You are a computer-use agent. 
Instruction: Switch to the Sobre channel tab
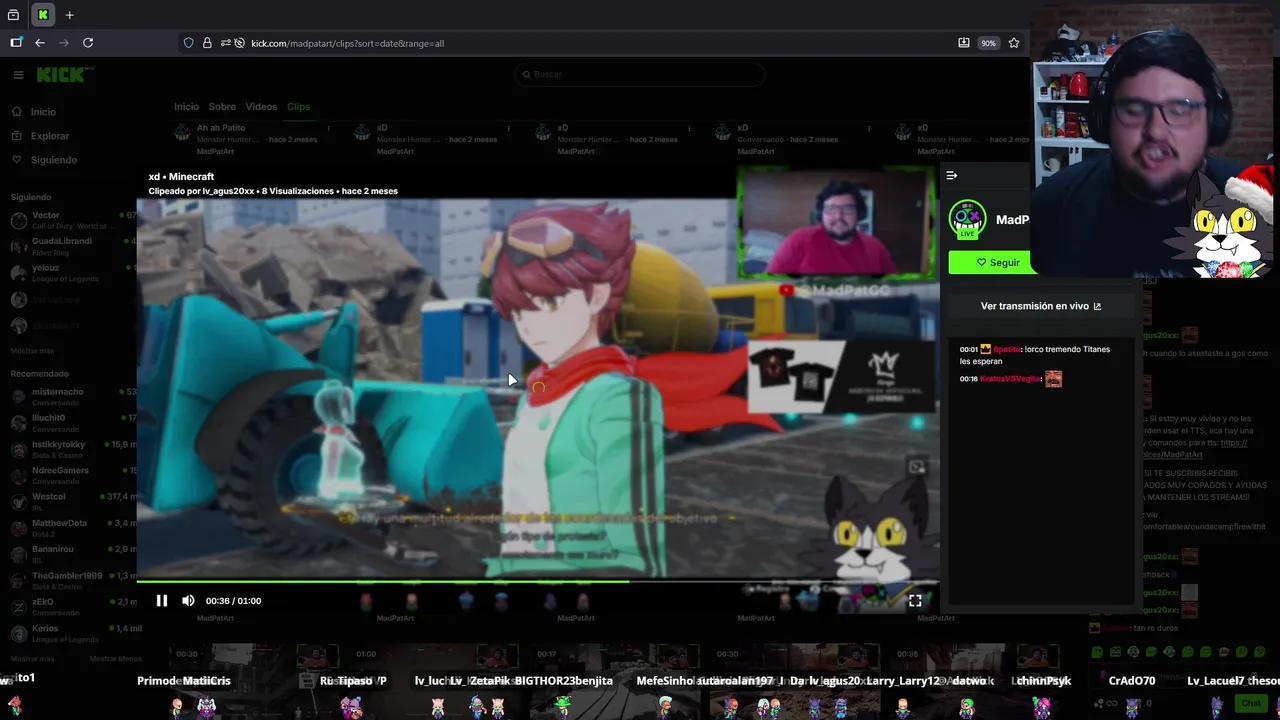click(222, 107)
